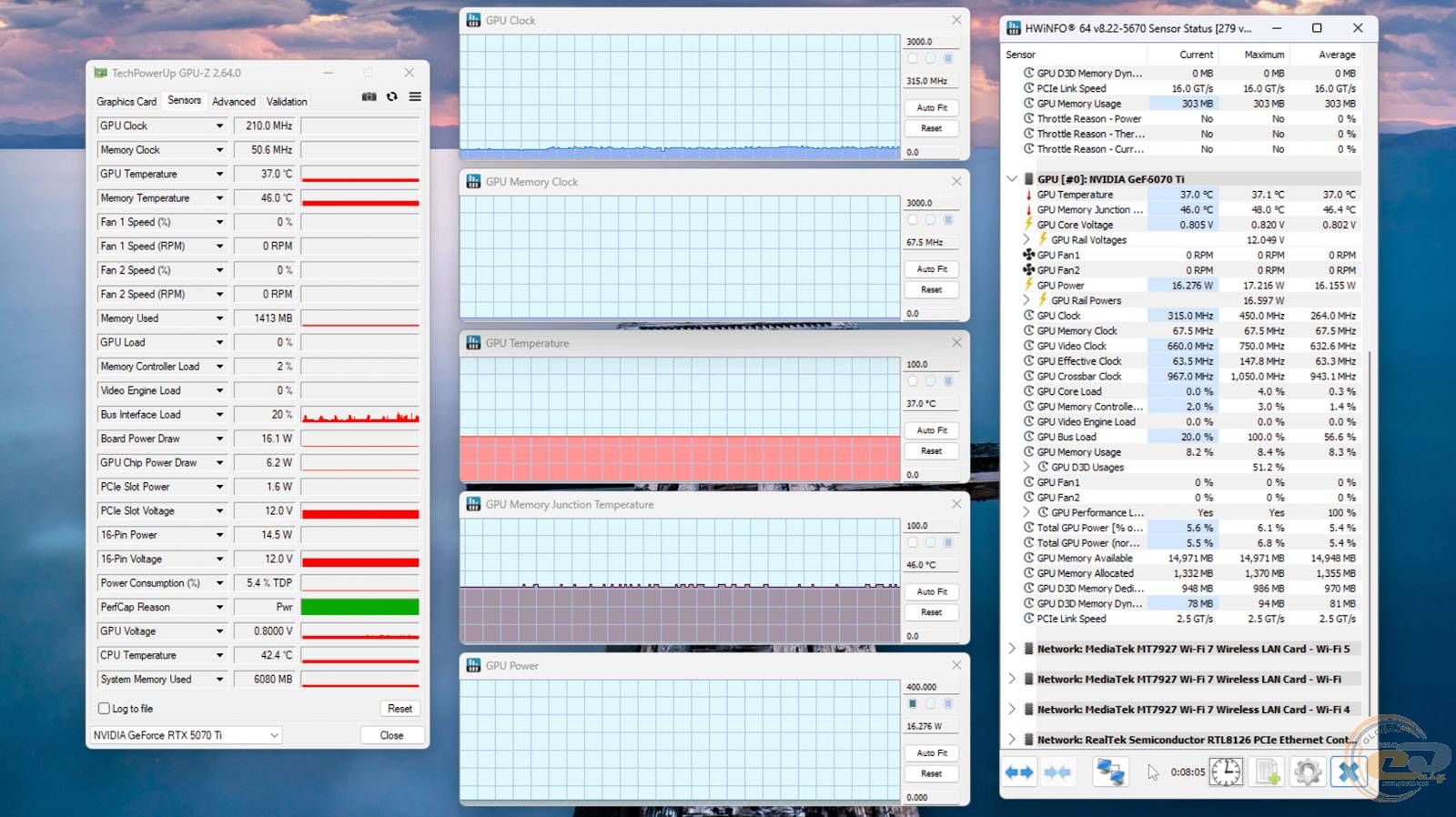This screenshot has width=1456, height=817.
Task: Click the GPU Temperature thermometer icon in HWiNFO
Action: click(1028, 195)
